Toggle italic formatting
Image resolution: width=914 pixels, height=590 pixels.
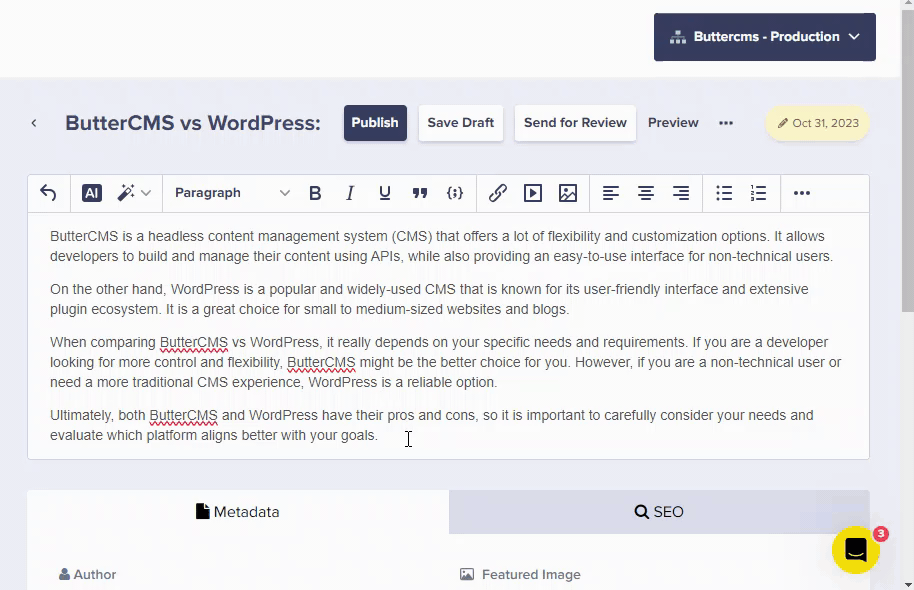tap(350, 193)
